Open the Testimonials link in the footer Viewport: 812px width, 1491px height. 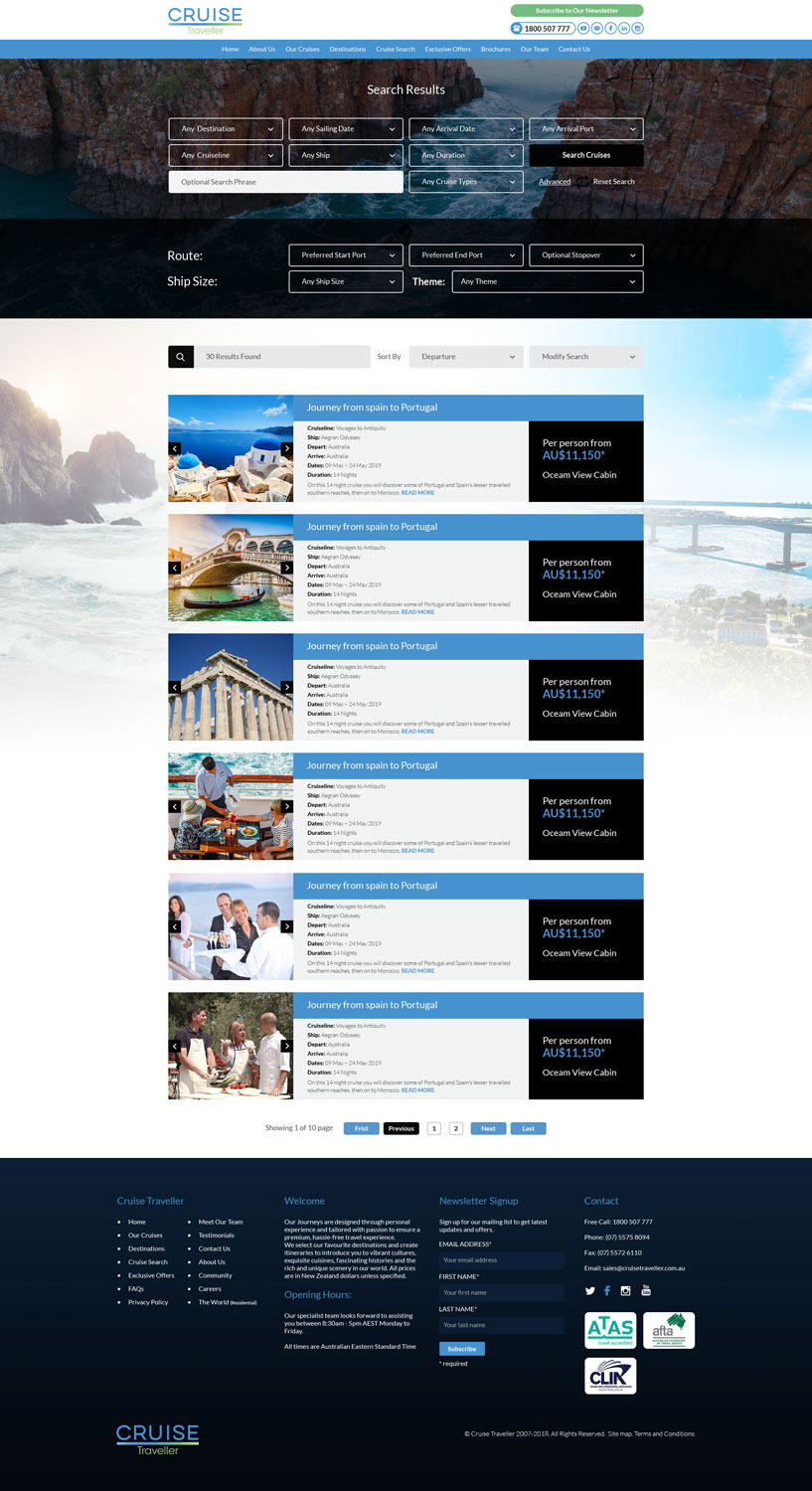pos(217,1236)
